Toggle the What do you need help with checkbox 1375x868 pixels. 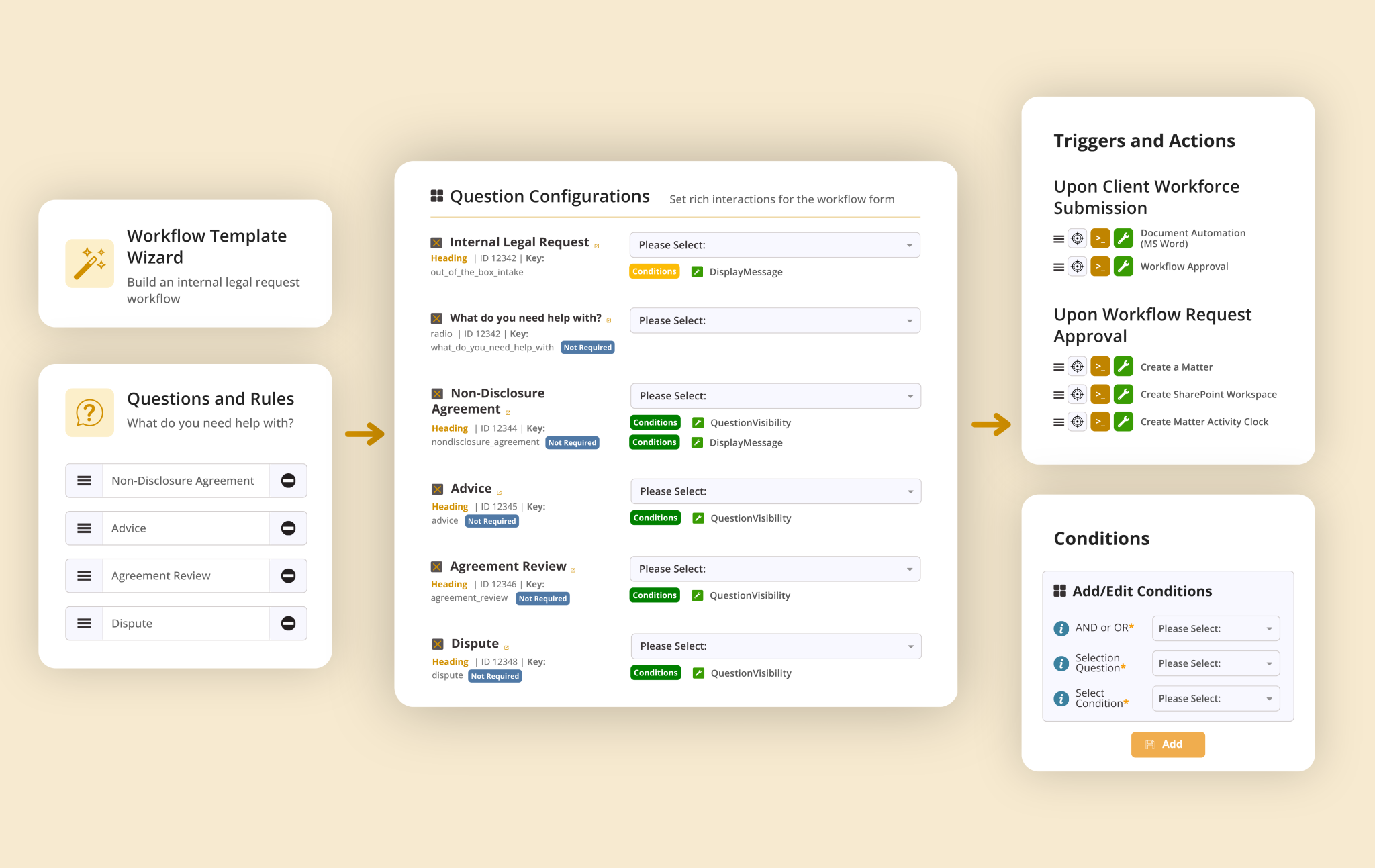click(x=436, y=318)
